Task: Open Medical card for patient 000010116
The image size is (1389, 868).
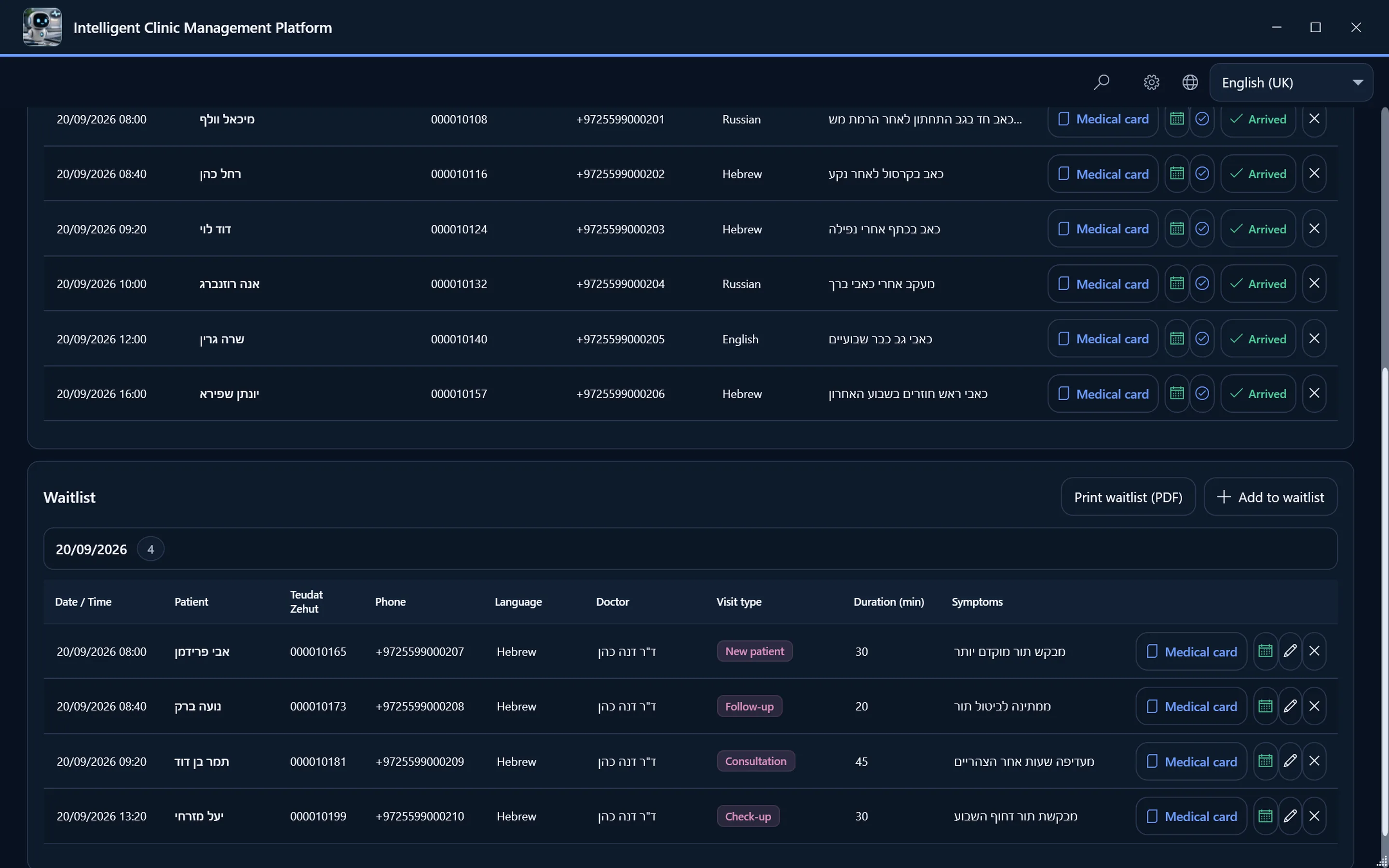Action: click(x=1103, y=174)
